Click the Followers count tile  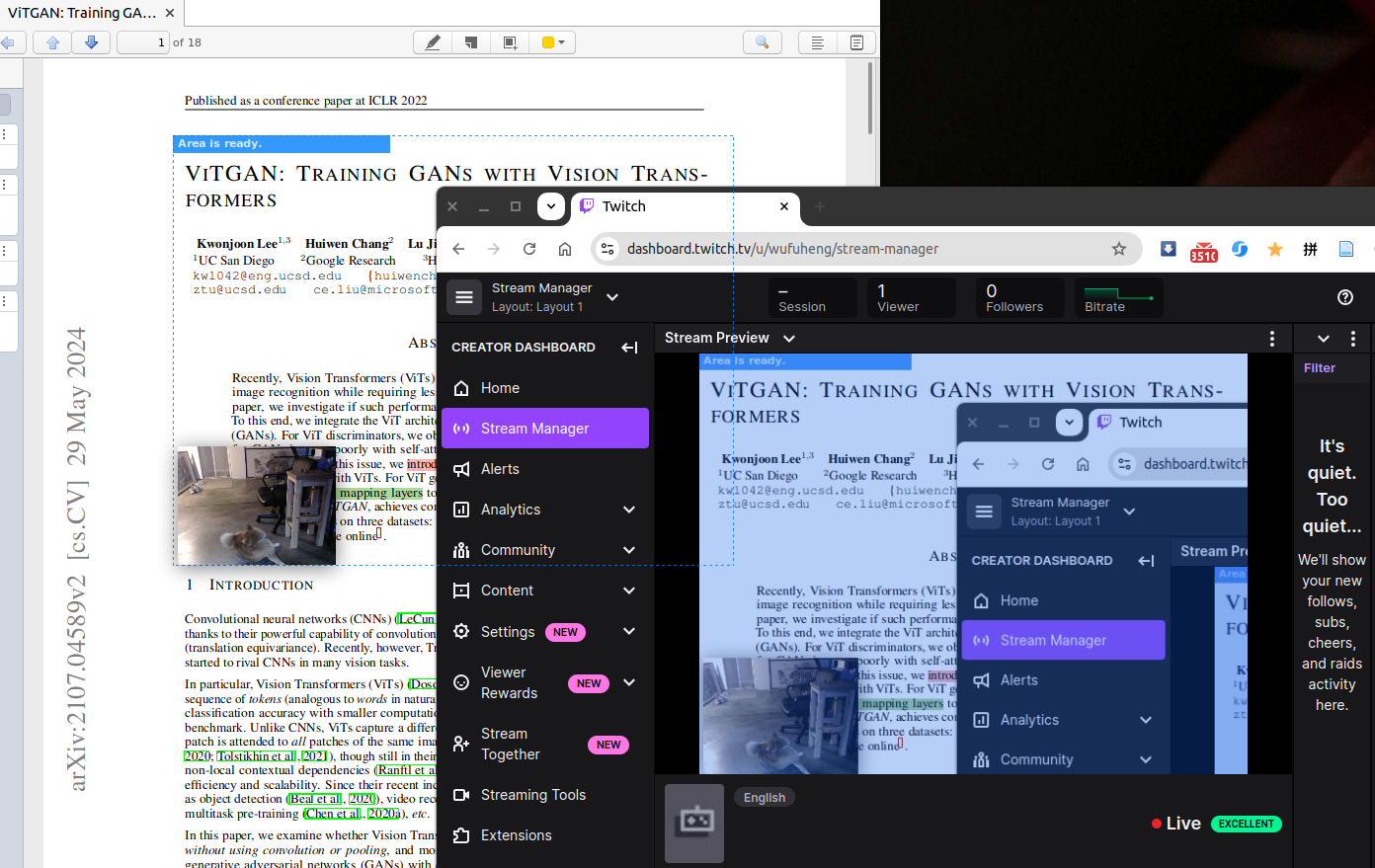tap(1020, 297)
